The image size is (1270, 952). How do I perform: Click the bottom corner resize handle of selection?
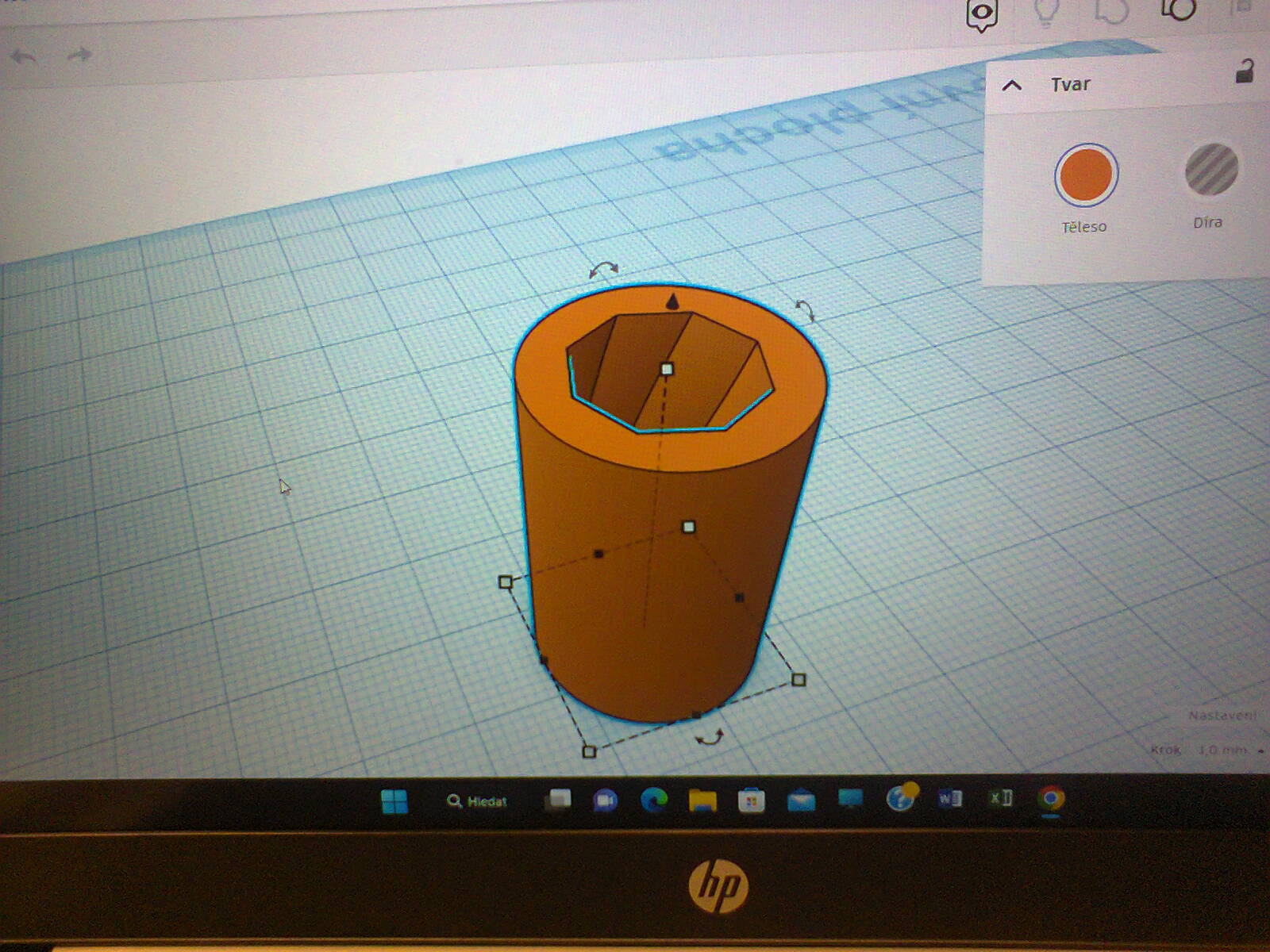[x=589, y=751]
